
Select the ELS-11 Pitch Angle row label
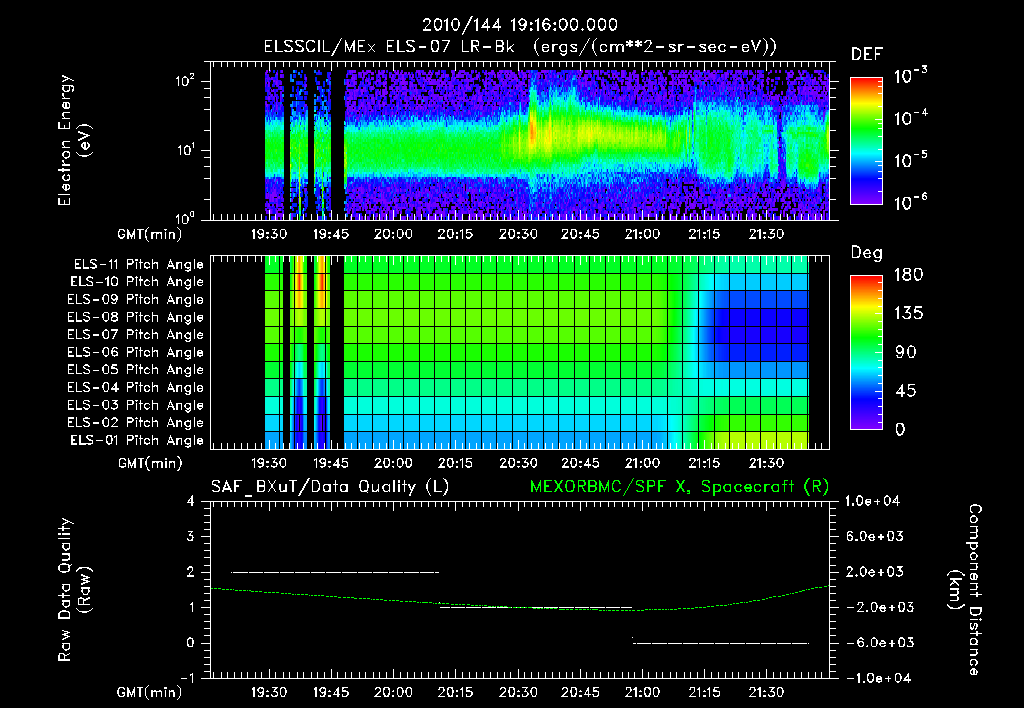click(138, 265)
